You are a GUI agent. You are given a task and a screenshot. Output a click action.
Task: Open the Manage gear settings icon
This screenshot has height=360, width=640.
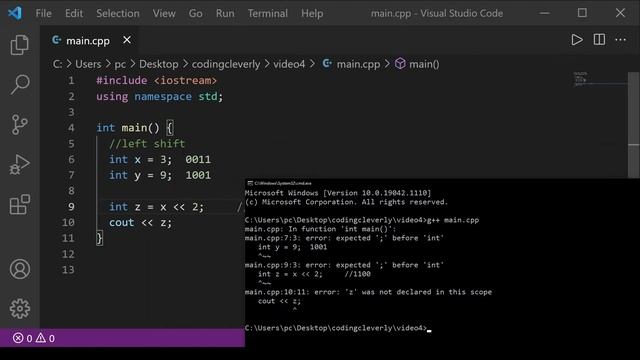20,309
